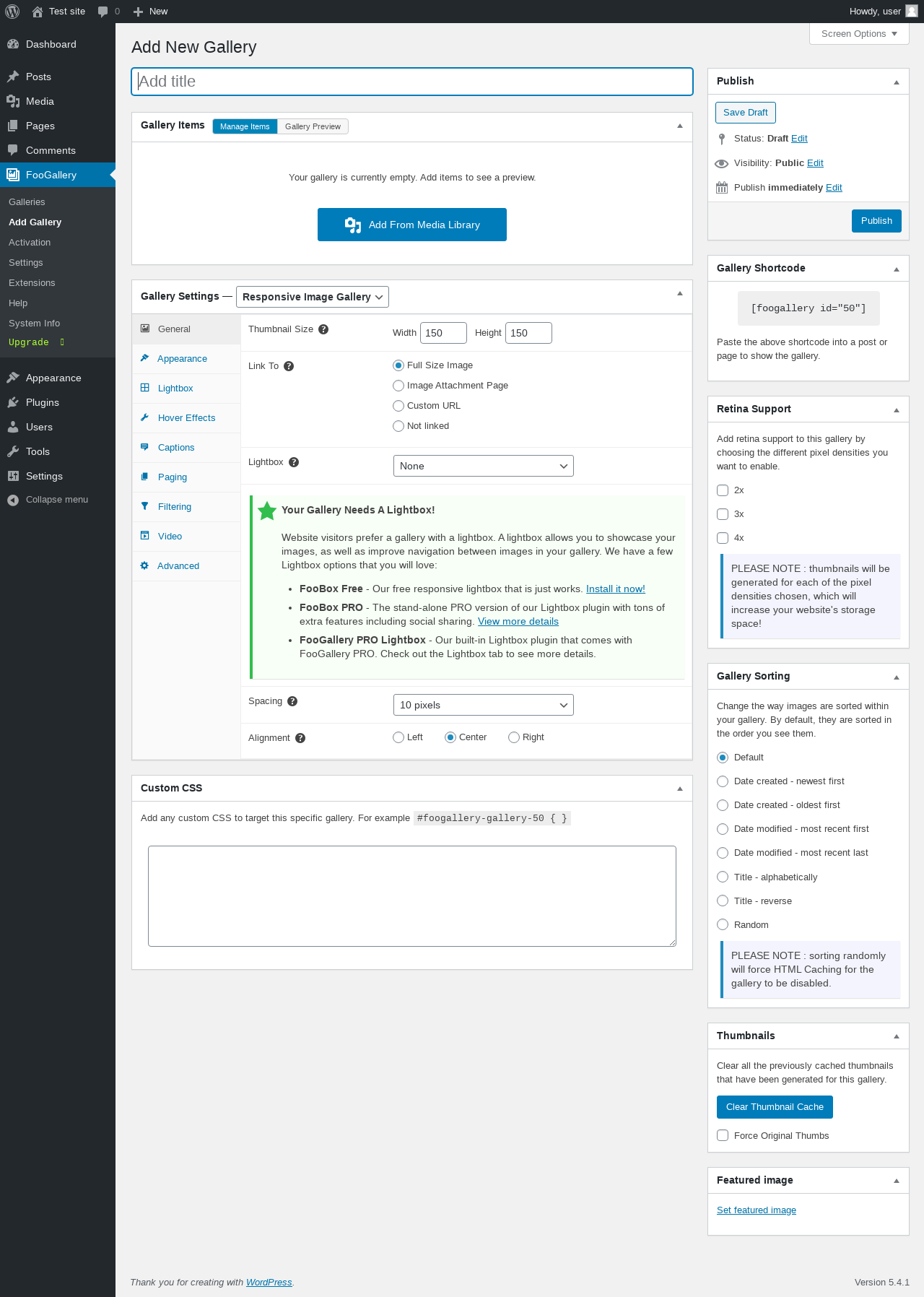
Task: Select Random gallery sorting
Action: (723, 924)
